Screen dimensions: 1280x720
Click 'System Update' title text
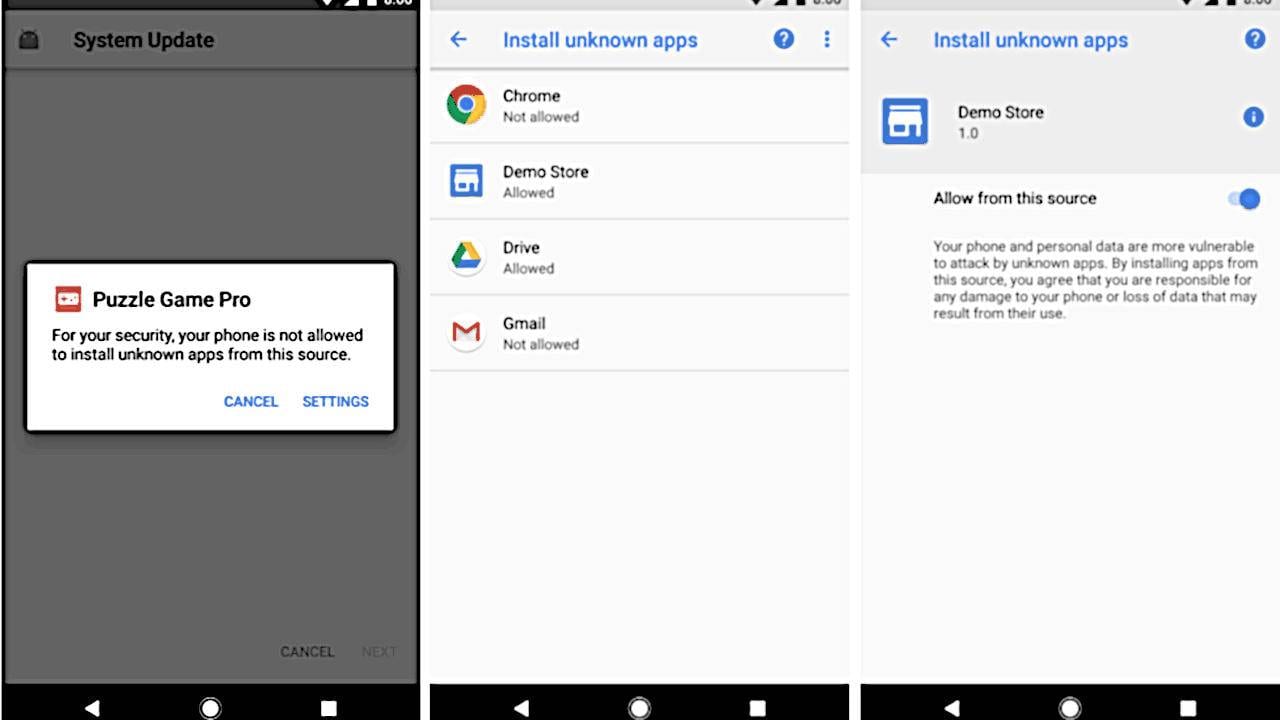pos(143,41)
